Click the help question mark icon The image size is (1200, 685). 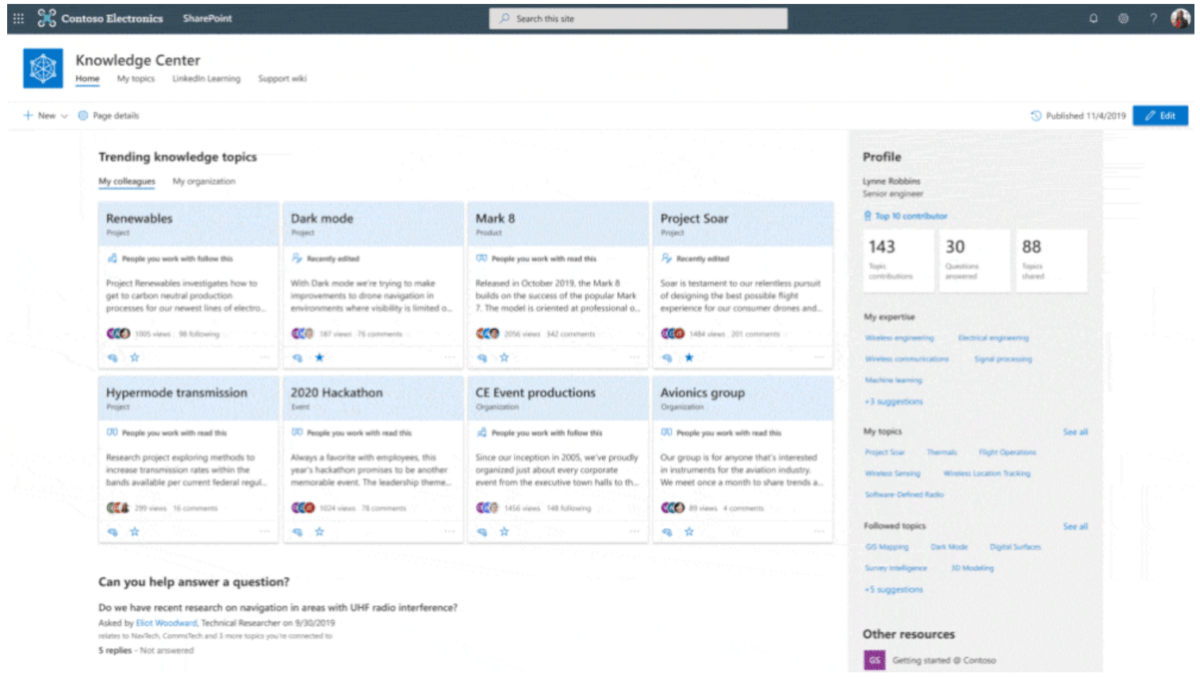pos(1153,19)
